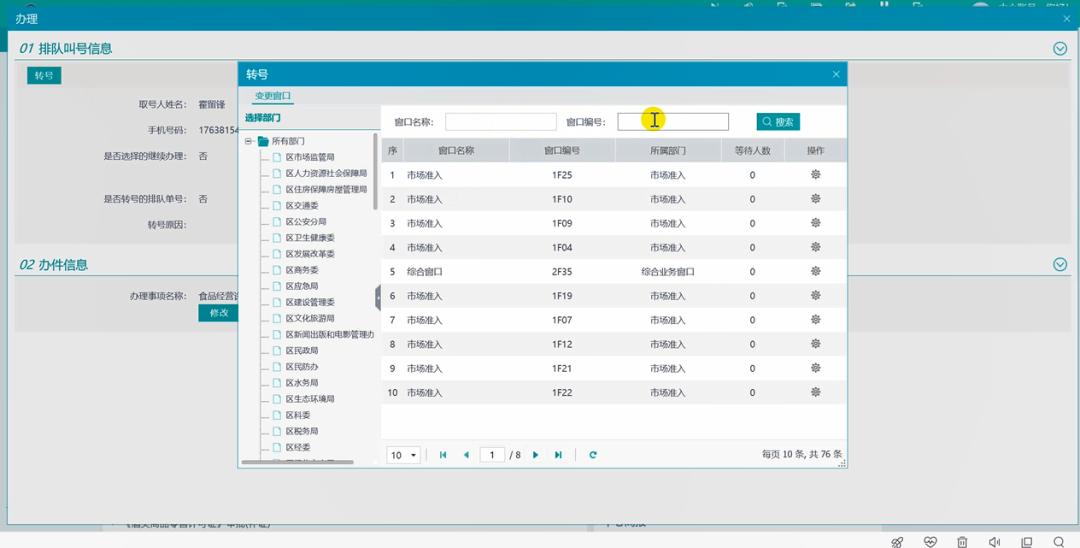The width and height of the screenshot is (1080, 548).
Task: Open the page size dropdown showing 10
Action: [x=403, y=455]
